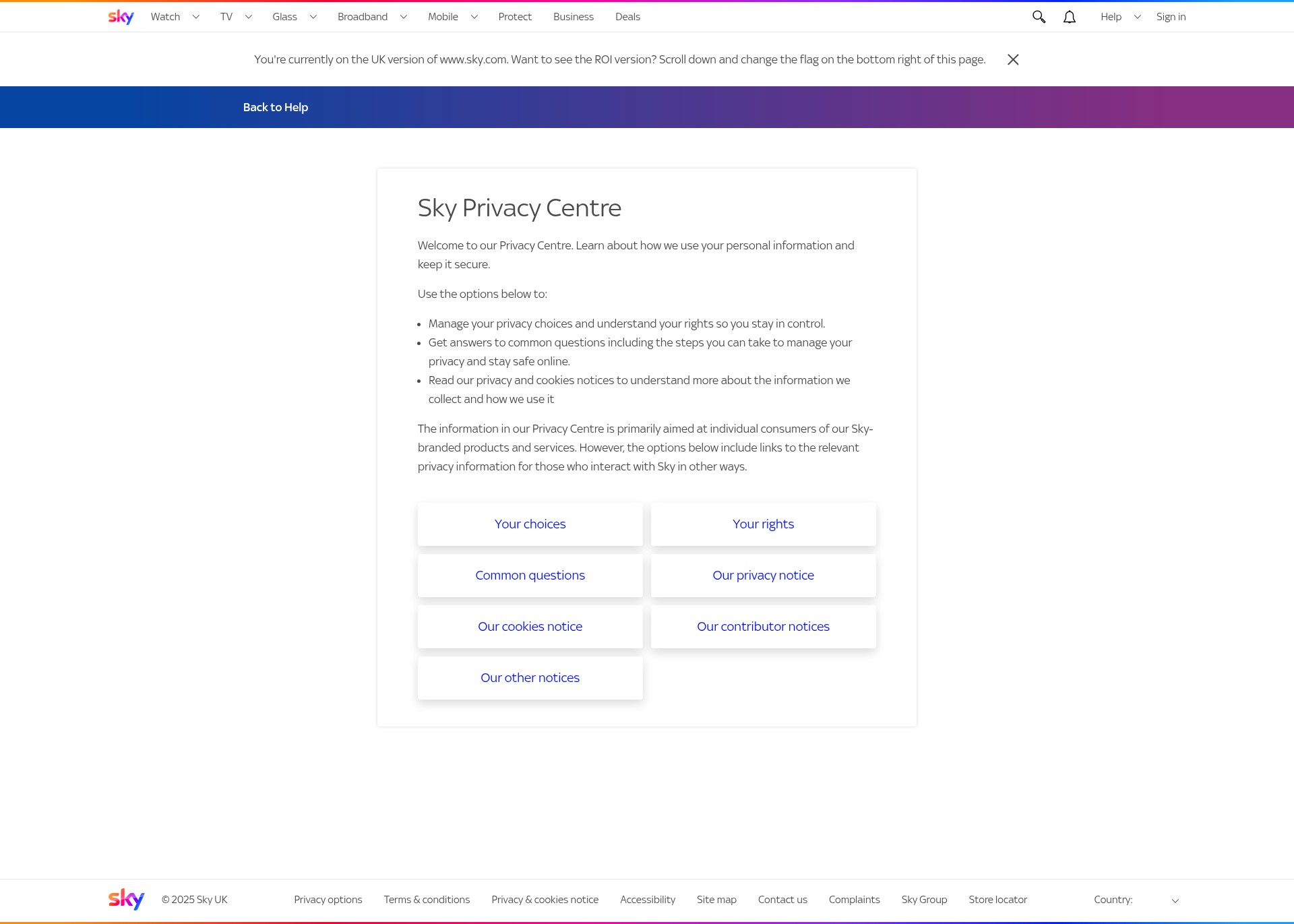Go to the Protect page
The height and width of the screenshot is (924, 1294).
pos(515,17)
